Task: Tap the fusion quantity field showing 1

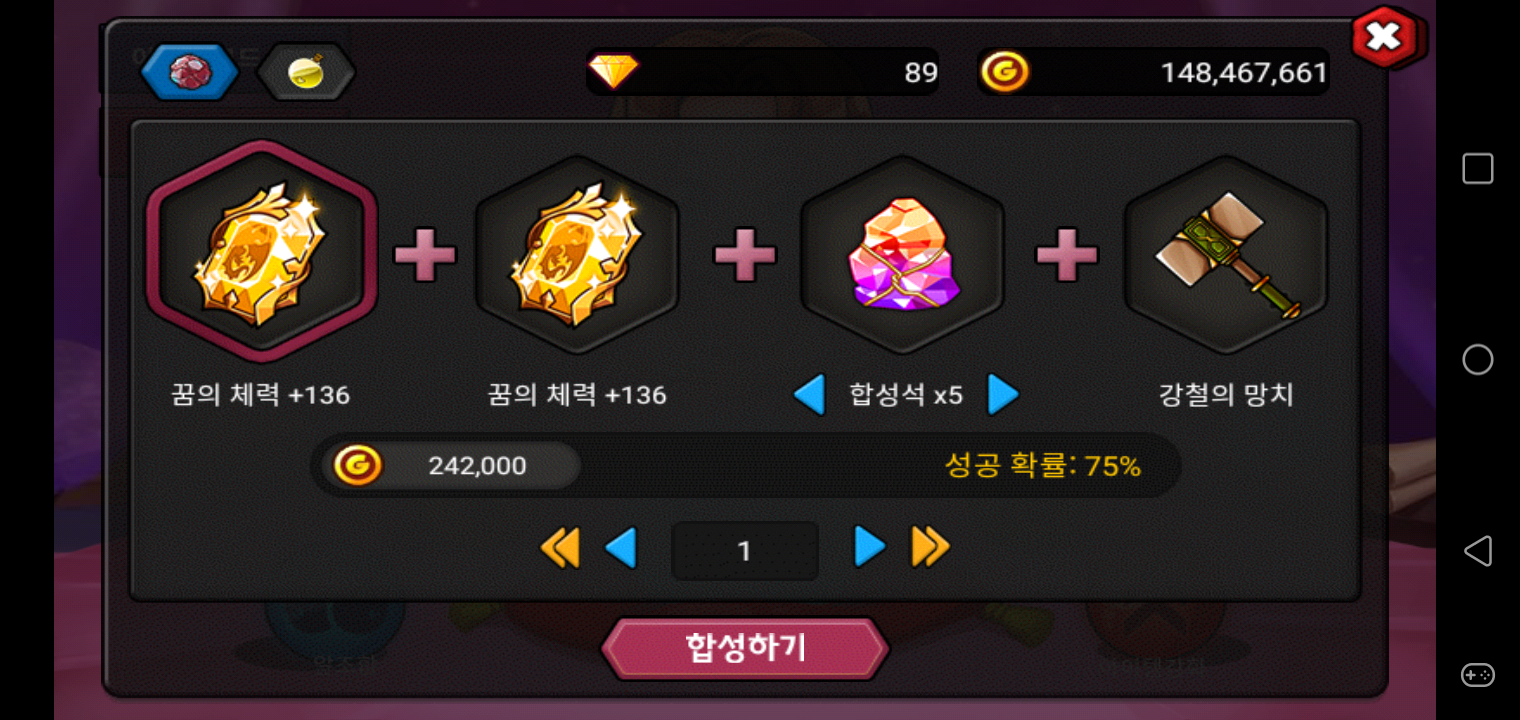Action: click(x=745, y=550)
